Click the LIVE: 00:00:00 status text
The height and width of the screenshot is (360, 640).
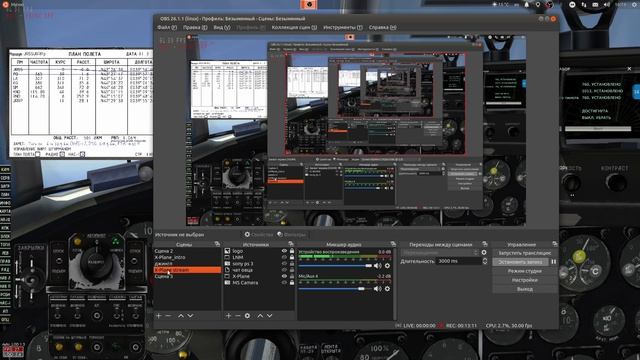coord(420,326)
